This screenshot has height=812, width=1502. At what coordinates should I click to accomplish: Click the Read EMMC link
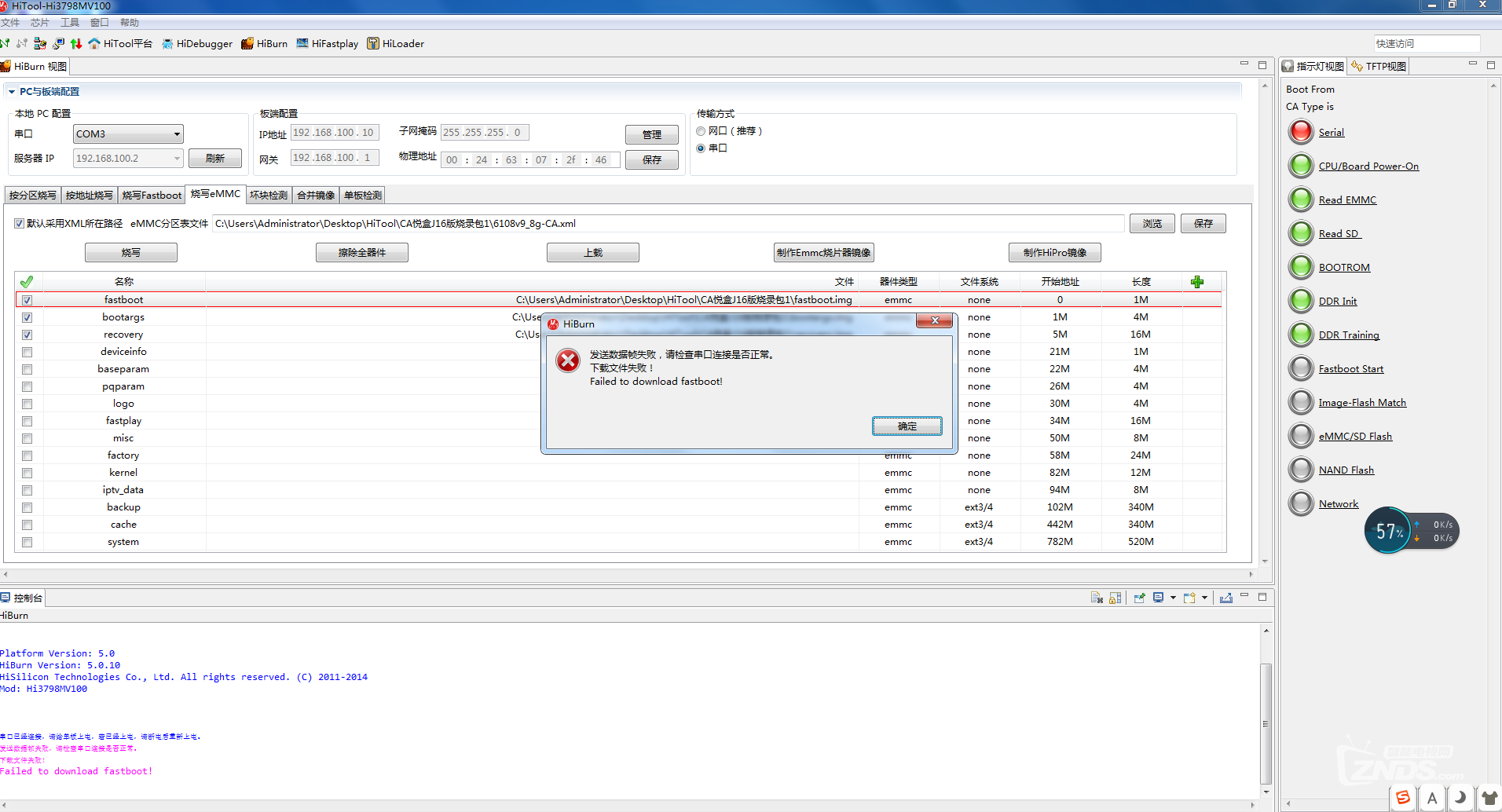pyautogui.click(x=1347, y=199)
